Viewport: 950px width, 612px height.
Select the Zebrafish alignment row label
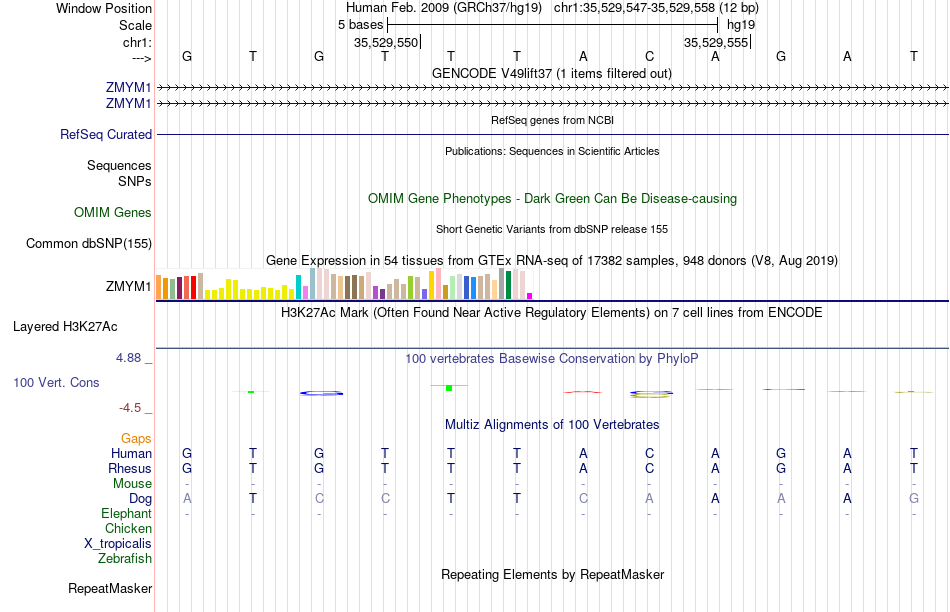click(125, 558)
